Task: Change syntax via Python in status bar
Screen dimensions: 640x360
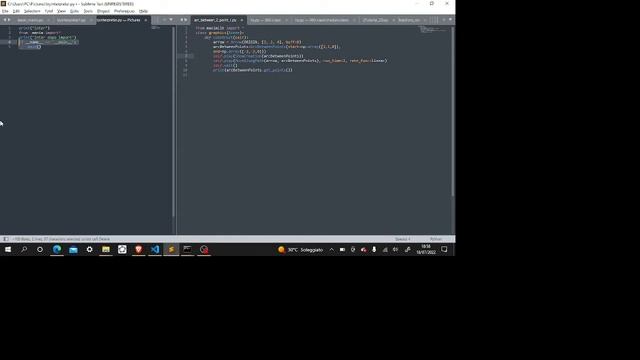Action: point(436,239)
